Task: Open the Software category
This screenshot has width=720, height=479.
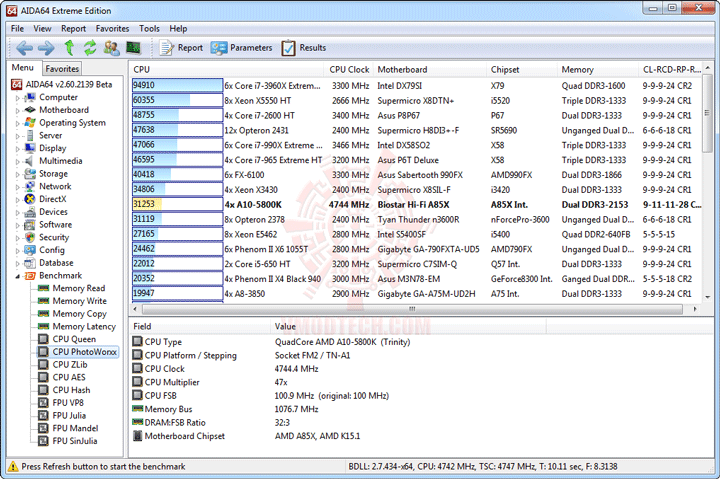Action: pos(56,225)
